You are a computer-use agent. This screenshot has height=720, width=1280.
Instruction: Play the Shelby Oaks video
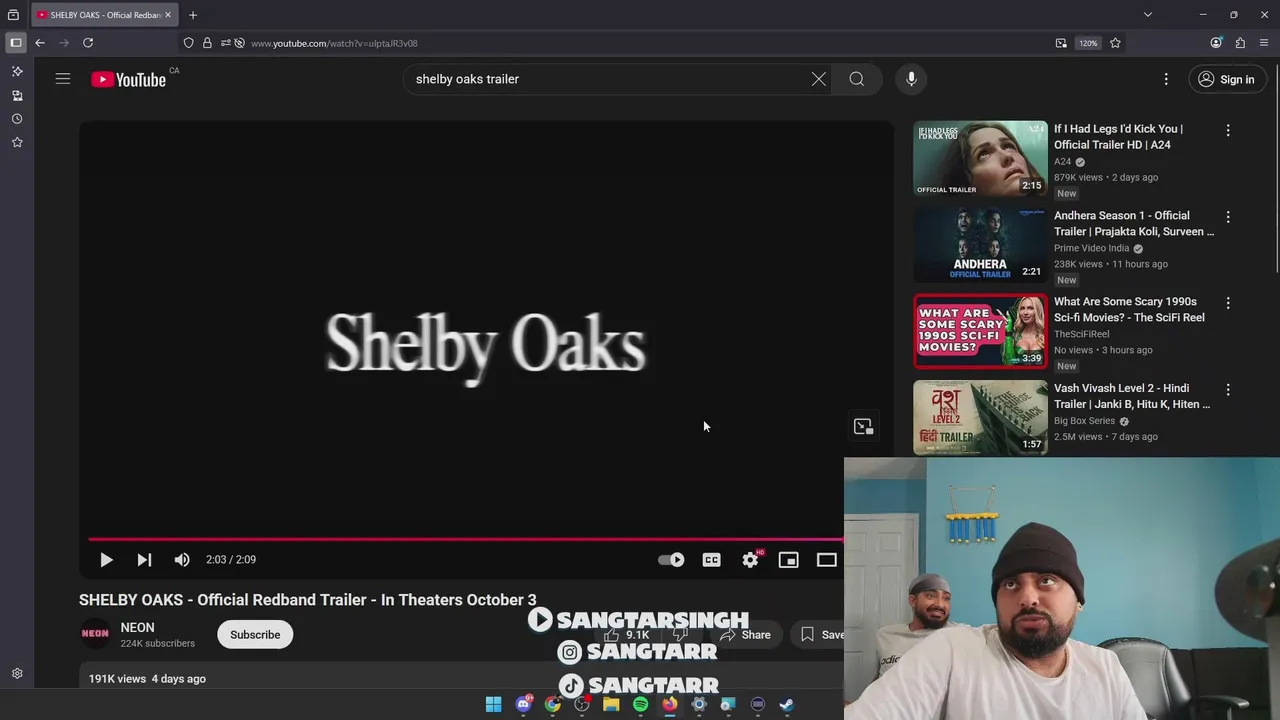coord(106,560)
